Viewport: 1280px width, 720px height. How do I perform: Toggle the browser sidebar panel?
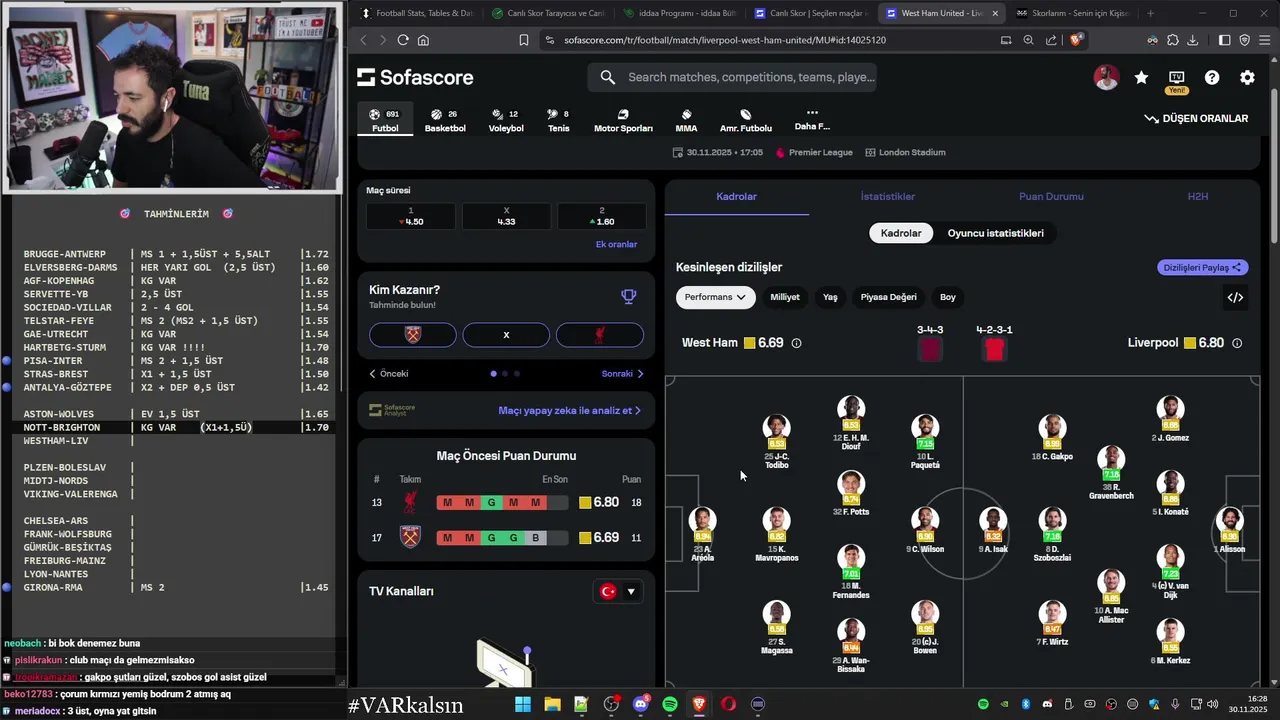point(1224,40)
